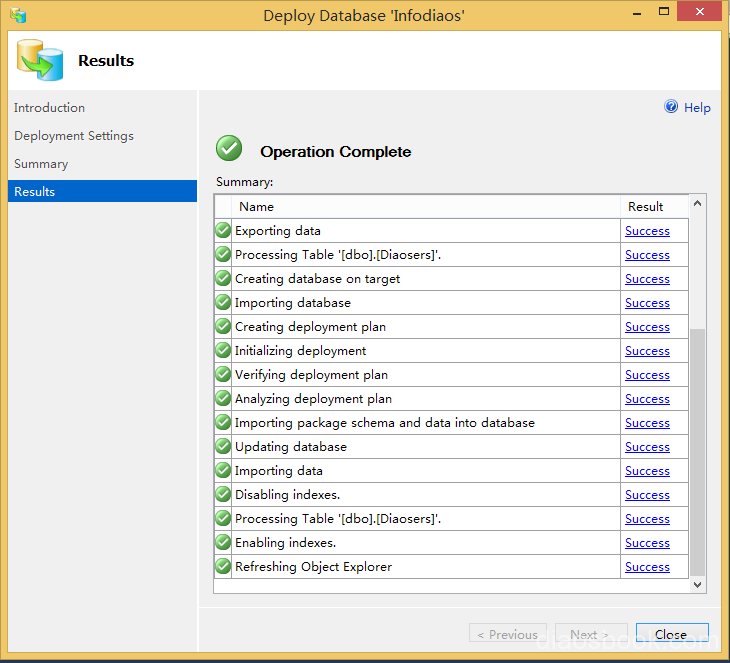Click the scroll down arrow of the summary list
The image size is (730, 663).
coord(697,584)
